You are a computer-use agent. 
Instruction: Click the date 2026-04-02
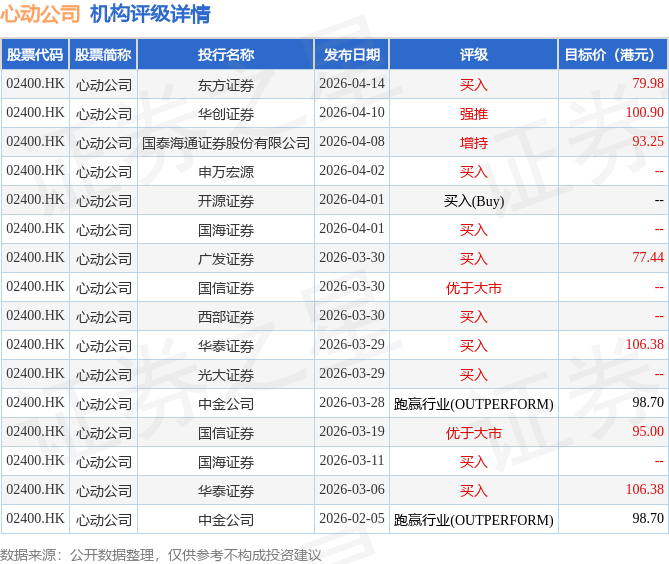pyautogui.click(x=352, y=171)
